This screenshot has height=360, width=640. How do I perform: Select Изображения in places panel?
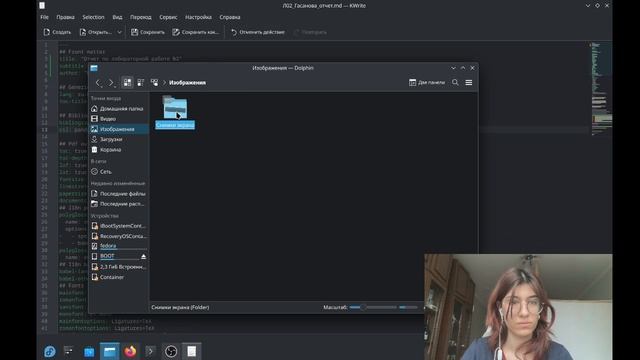(x=118, y=129)
